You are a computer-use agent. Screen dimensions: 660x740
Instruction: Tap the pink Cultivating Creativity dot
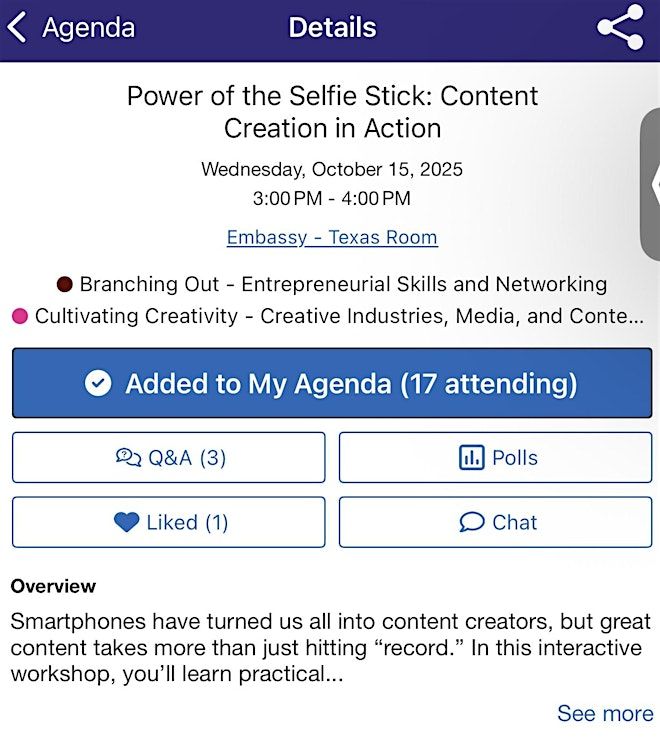pos(19,316)
